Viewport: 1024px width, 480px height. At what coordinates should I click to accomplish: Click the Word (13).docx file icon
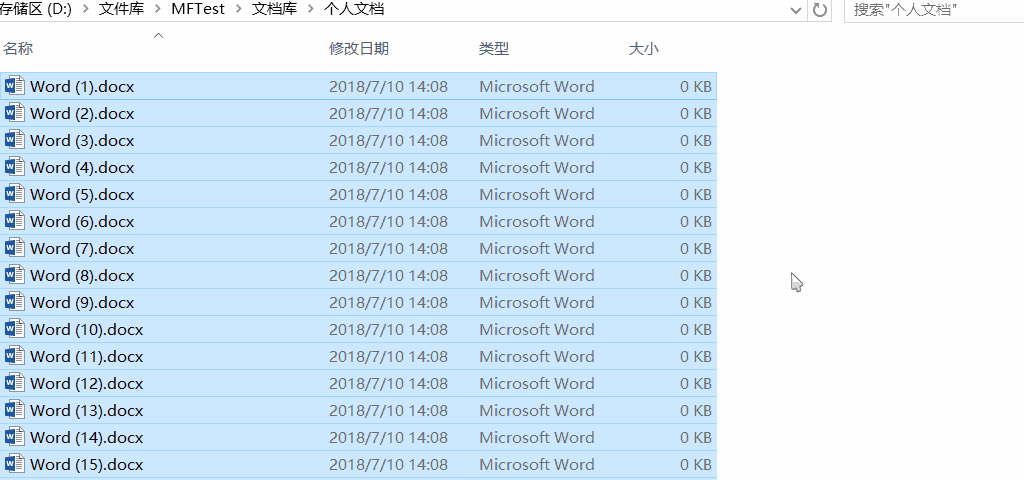coord(14,410)
